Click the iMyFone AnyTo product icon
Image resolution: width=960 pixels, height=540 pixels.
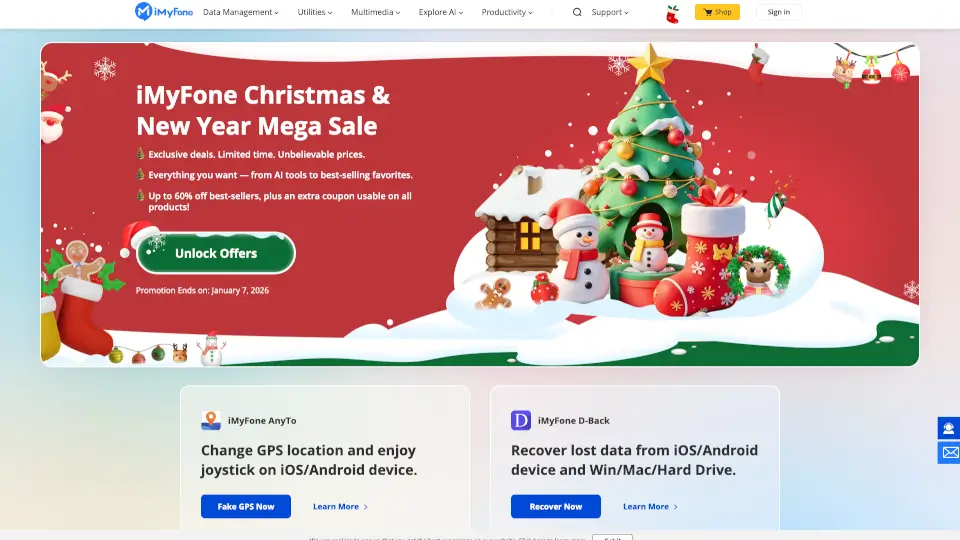[211, 421]
